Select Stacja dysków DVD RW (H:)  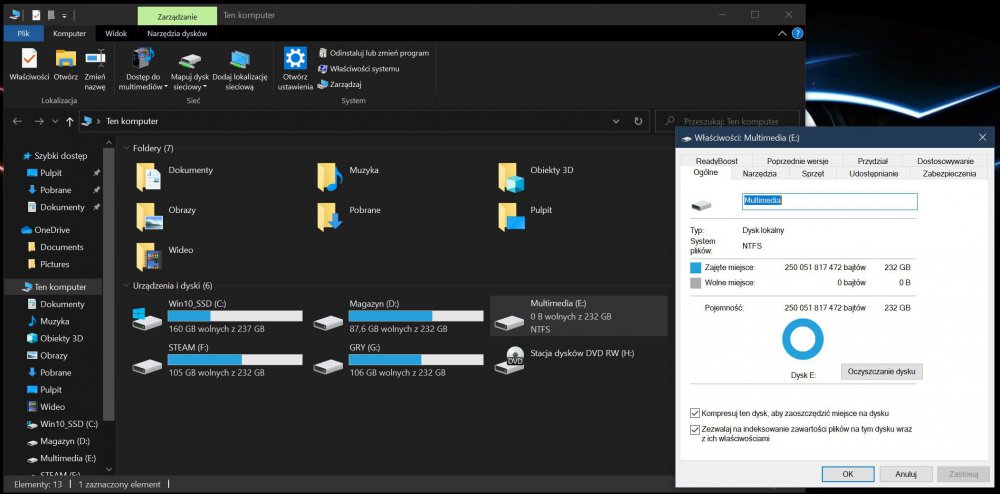[515, 358]
